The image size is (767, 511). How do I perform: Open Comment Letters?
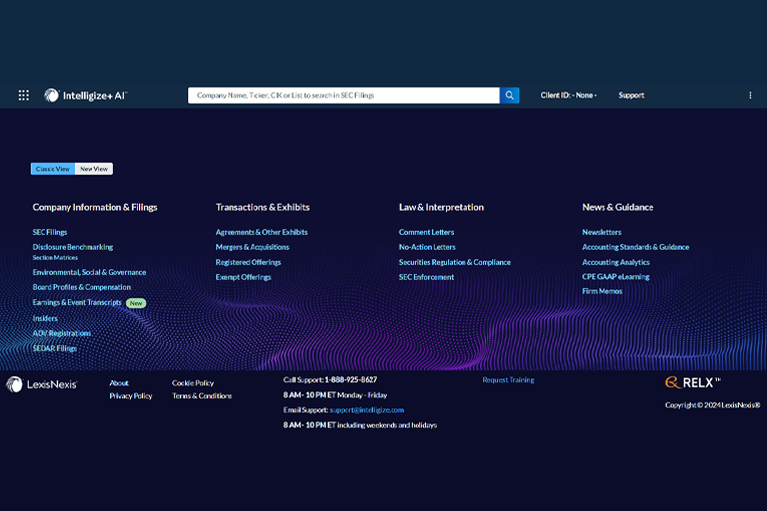pyautogui.click(x=427, y=232)
